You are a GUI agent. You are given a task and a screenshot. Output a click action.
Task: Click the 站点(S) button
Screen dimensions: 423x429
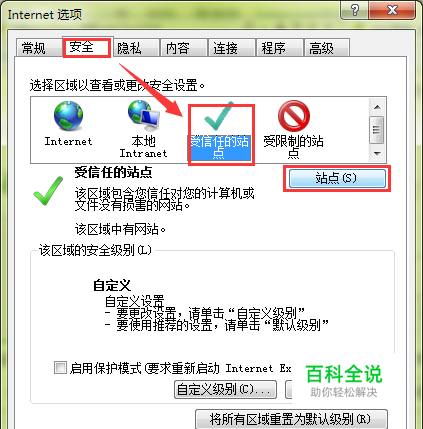point(337,178)
